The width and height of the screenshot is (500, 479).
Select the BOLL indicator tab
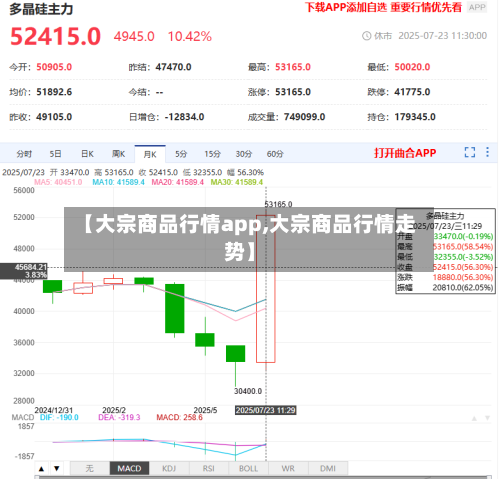248,468
